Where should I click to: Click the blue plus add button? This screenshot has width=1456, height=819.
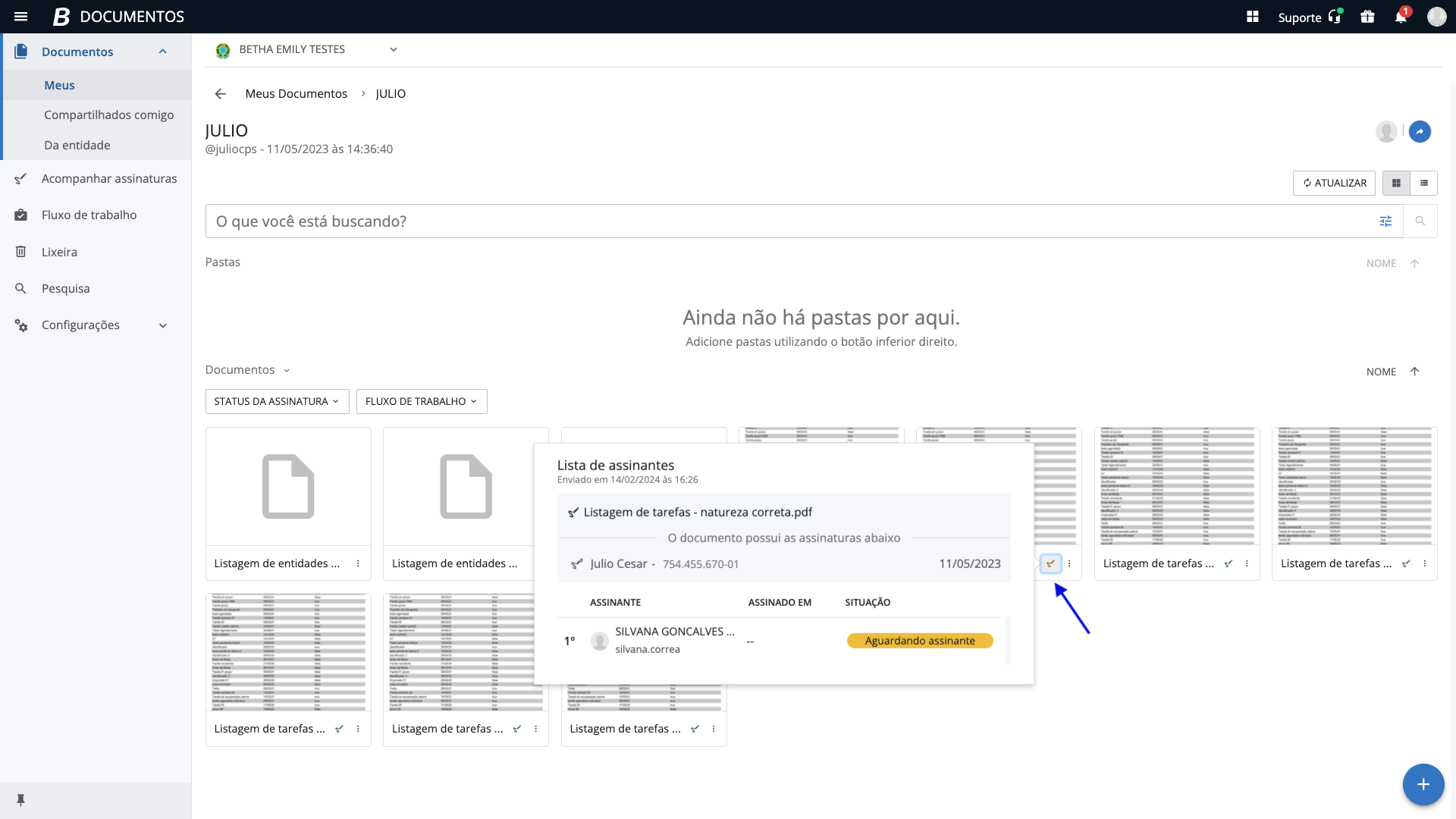pyautogui.click(x=1423, y=784)
